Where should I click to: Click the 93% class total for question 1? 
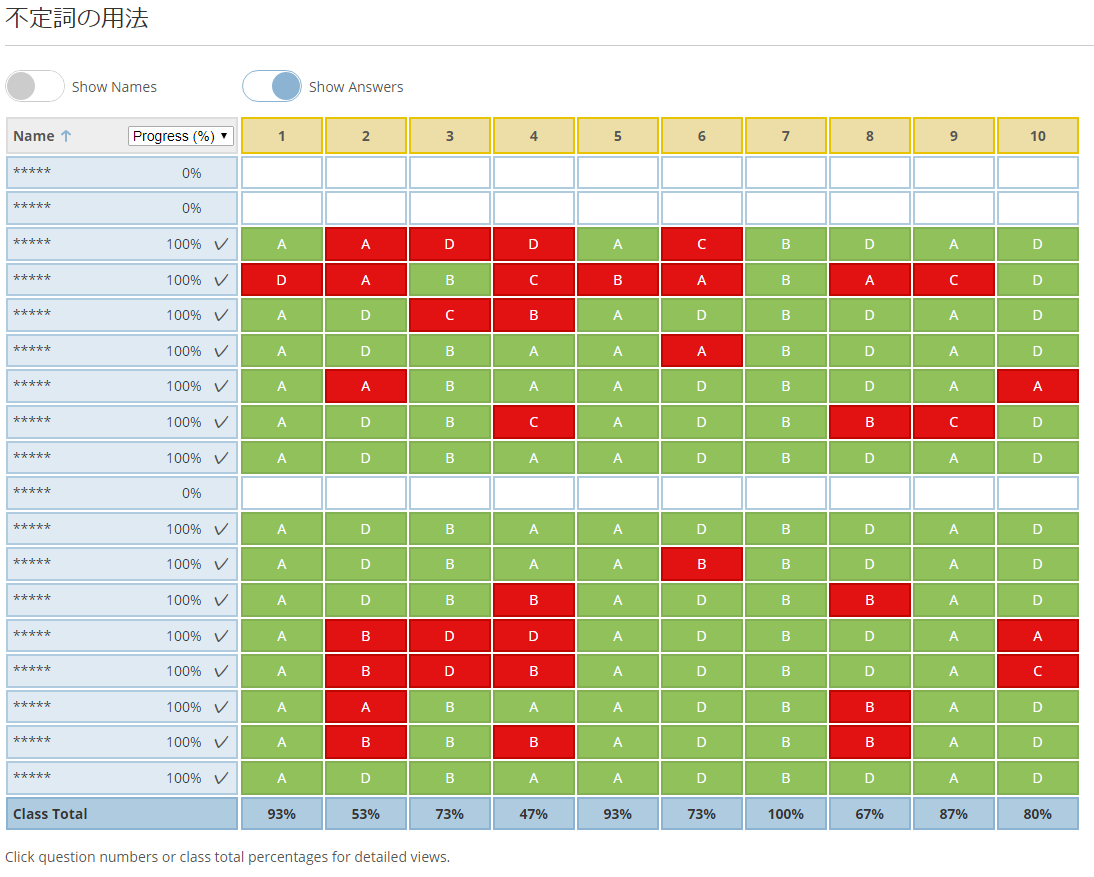click(282, 814)
